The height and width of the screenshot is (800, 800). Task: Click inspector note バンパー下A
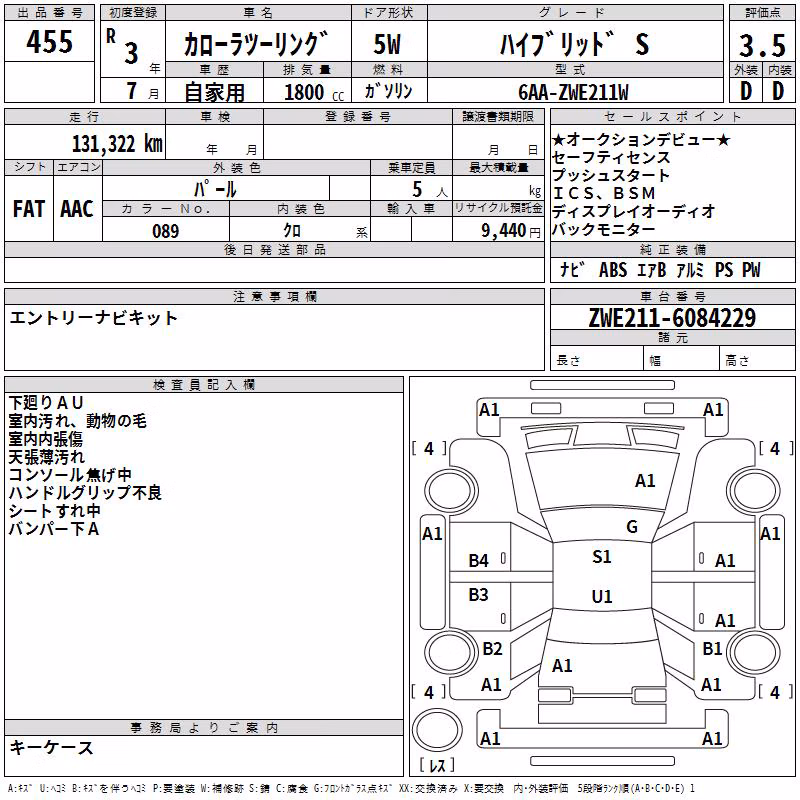[x=54, y=529]
